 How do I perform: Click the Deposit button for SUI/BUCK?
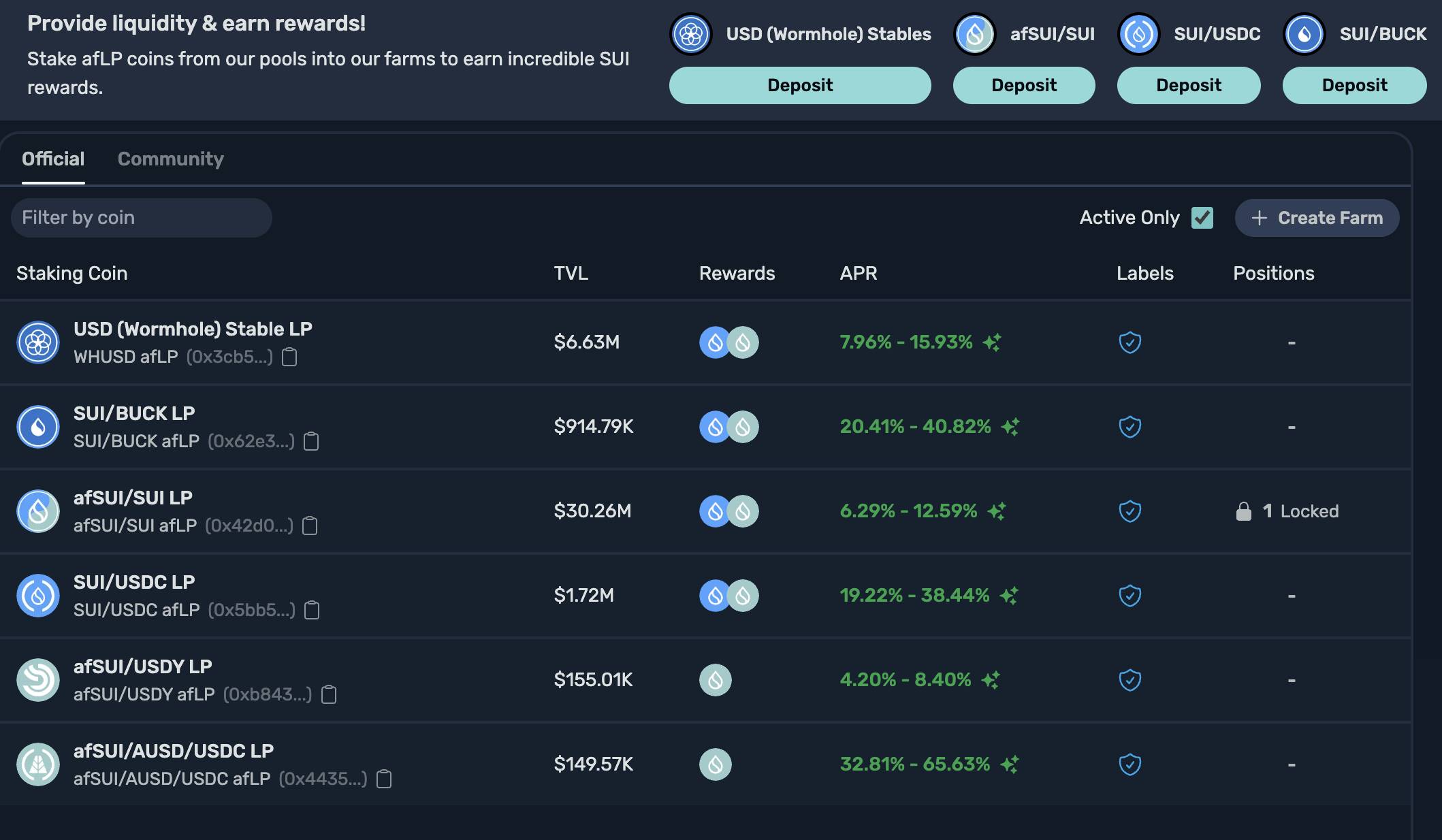1355,85
